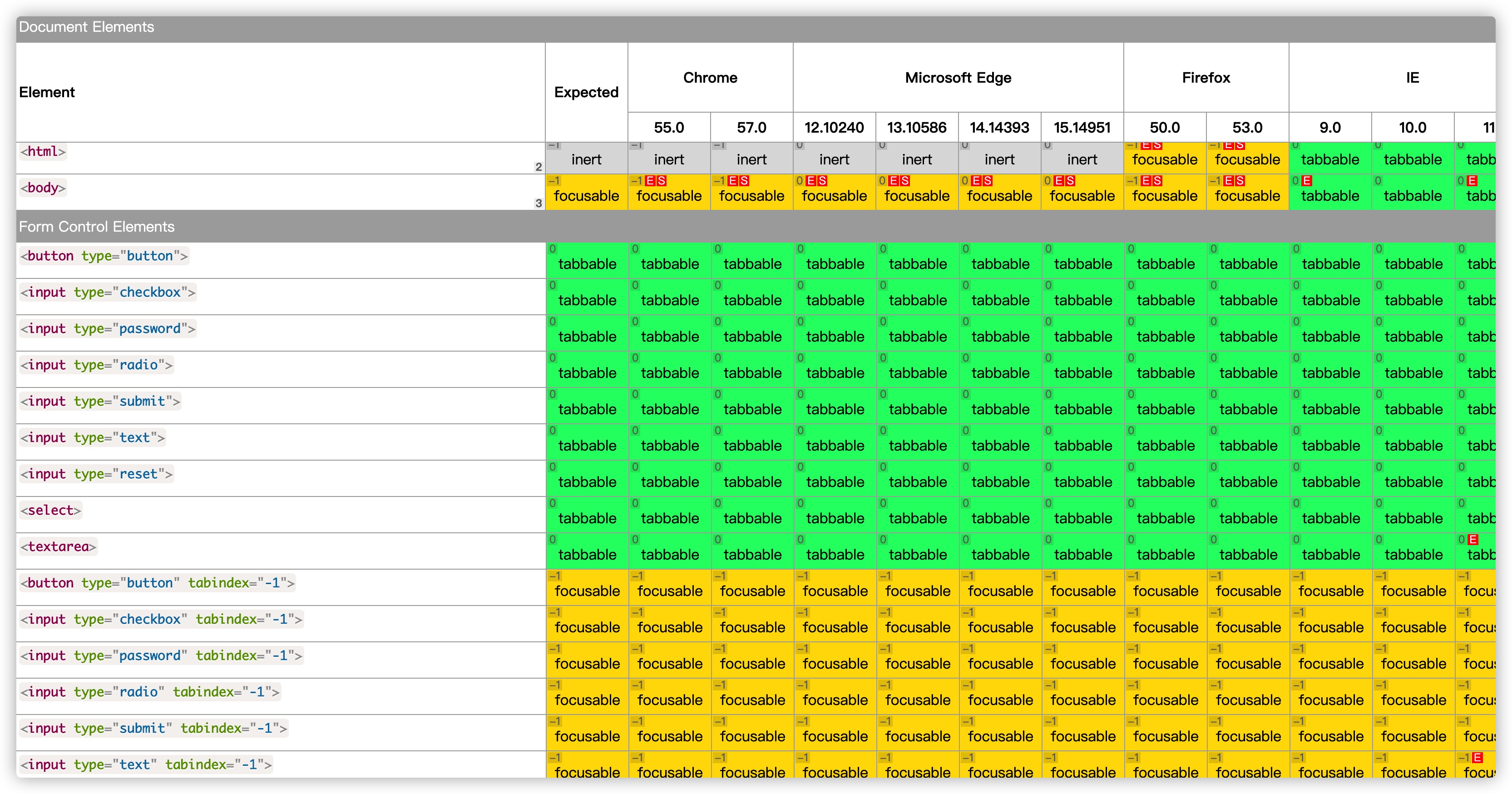Click the red S badge in the Firefox 53.0 cell of the body row
Viewport: 1512px width, 794px height.
1240,181
